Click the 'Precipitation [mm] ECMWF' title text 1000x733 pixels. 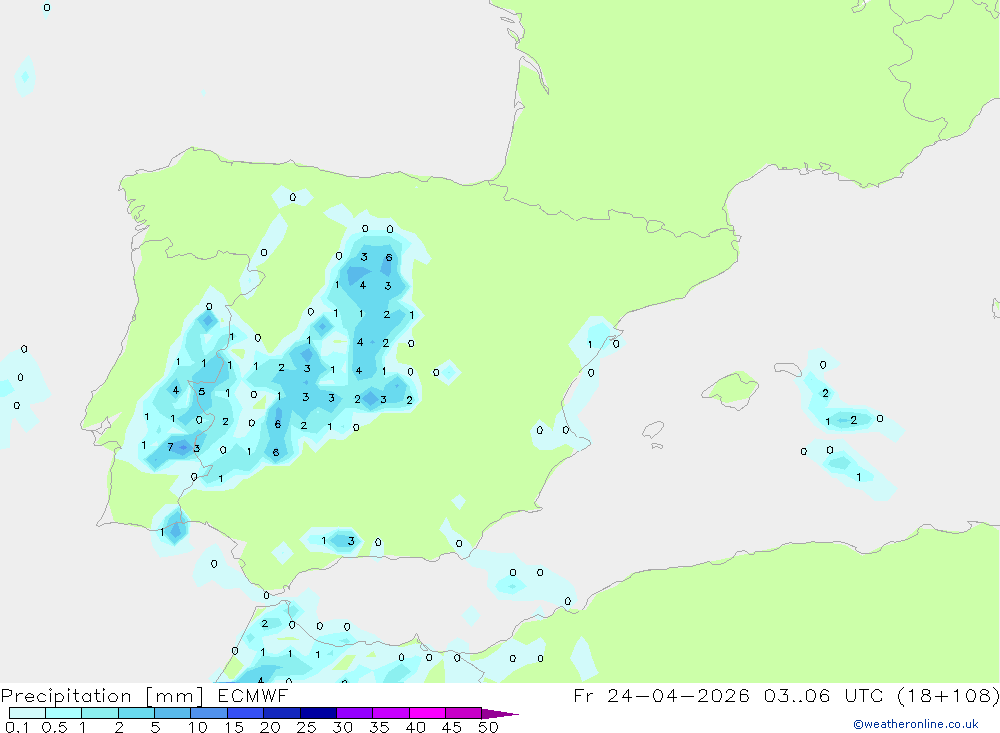[145, 695]
